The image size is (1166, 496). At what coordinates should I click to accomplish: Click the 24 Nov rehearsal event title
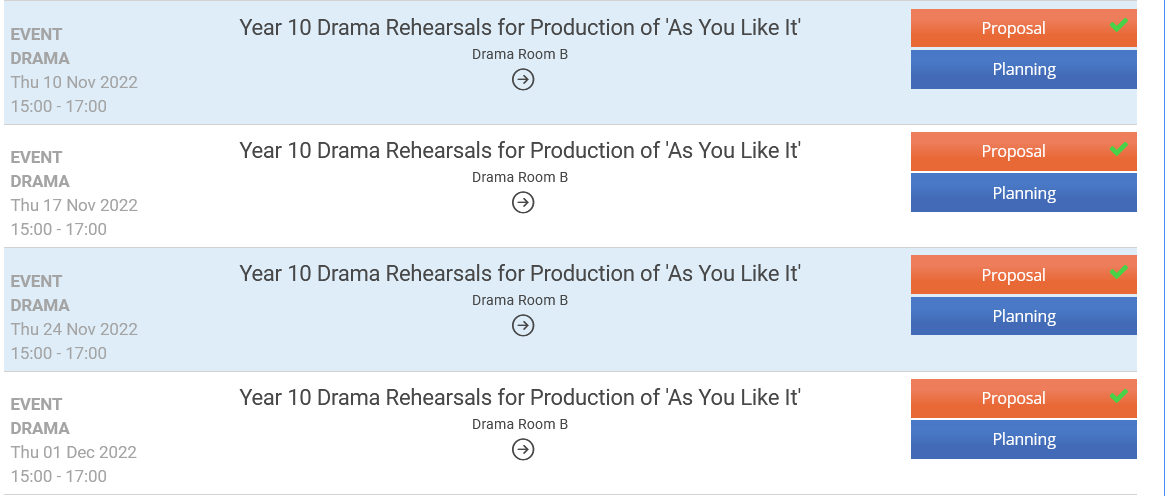(x=520, y=273)
